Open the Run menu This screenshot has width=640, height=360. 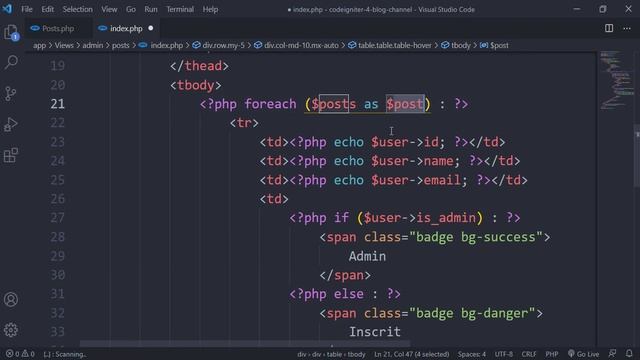(x=151, y=9)
